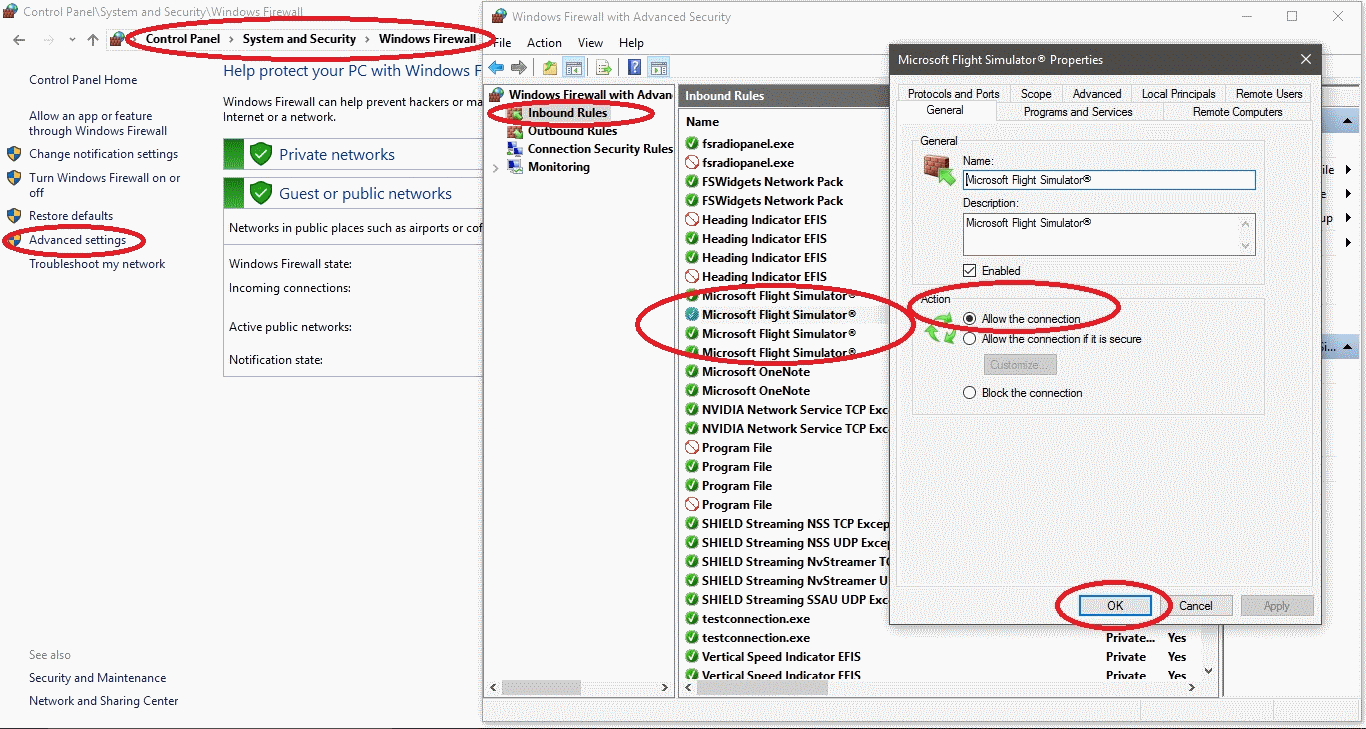Click gray forward arrow in Firewall console toolbar
This screenshot has height=729, width=1366.
tap(519, 68)
